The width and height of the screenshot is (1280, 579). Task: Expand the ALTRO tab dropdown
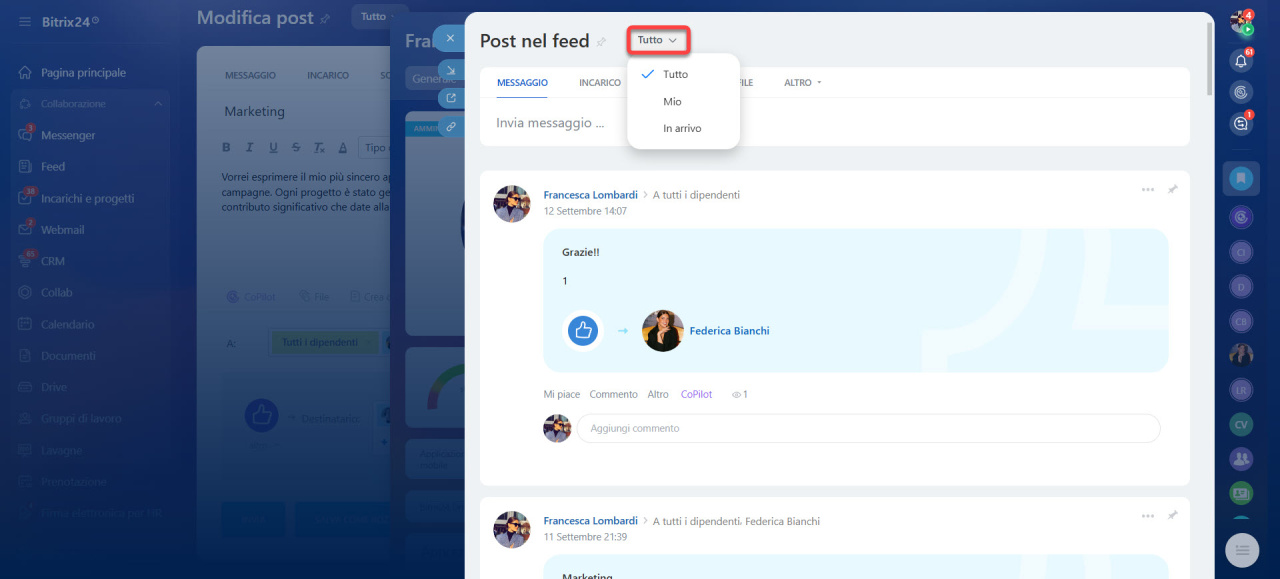(x=802, y=83)
